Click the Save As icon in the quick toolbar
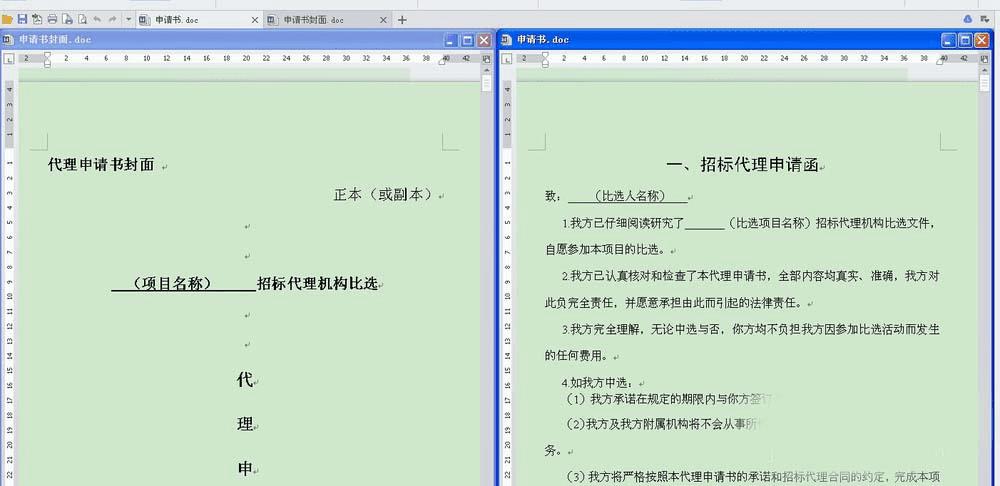1000x486 pixels. click(x=37, y=20)
